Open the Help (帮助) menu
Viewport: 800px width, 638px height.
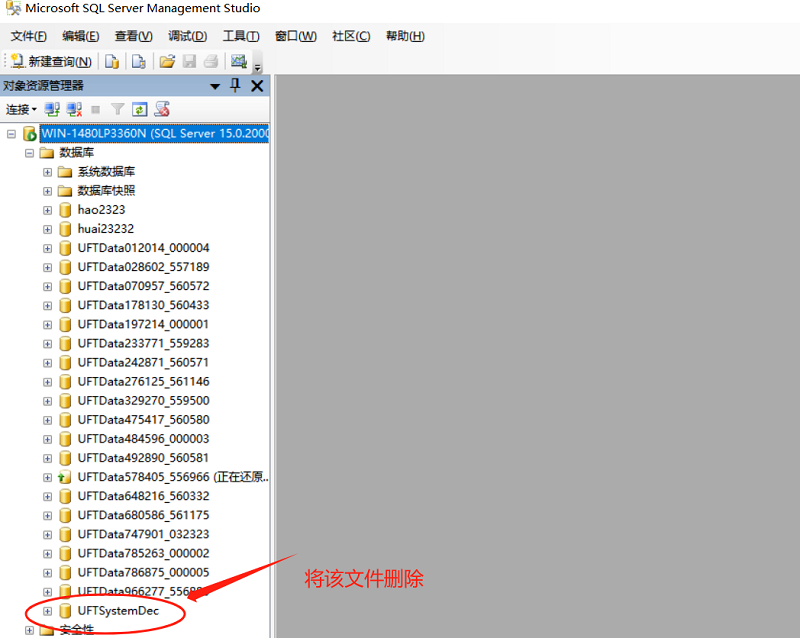coord(405,36)
